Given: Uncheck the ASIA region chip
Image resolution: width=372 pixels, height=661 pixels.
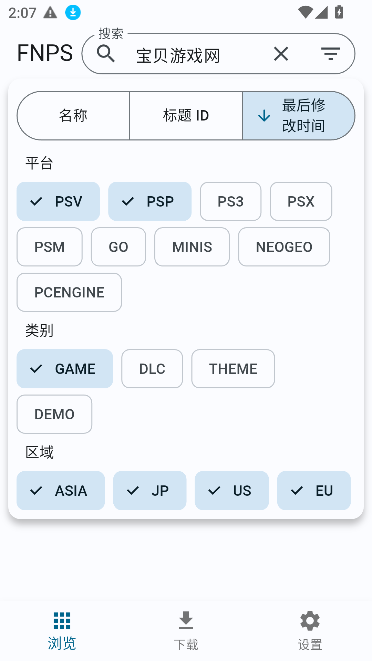Looking at the screenshot, I should tap(61, 490).
